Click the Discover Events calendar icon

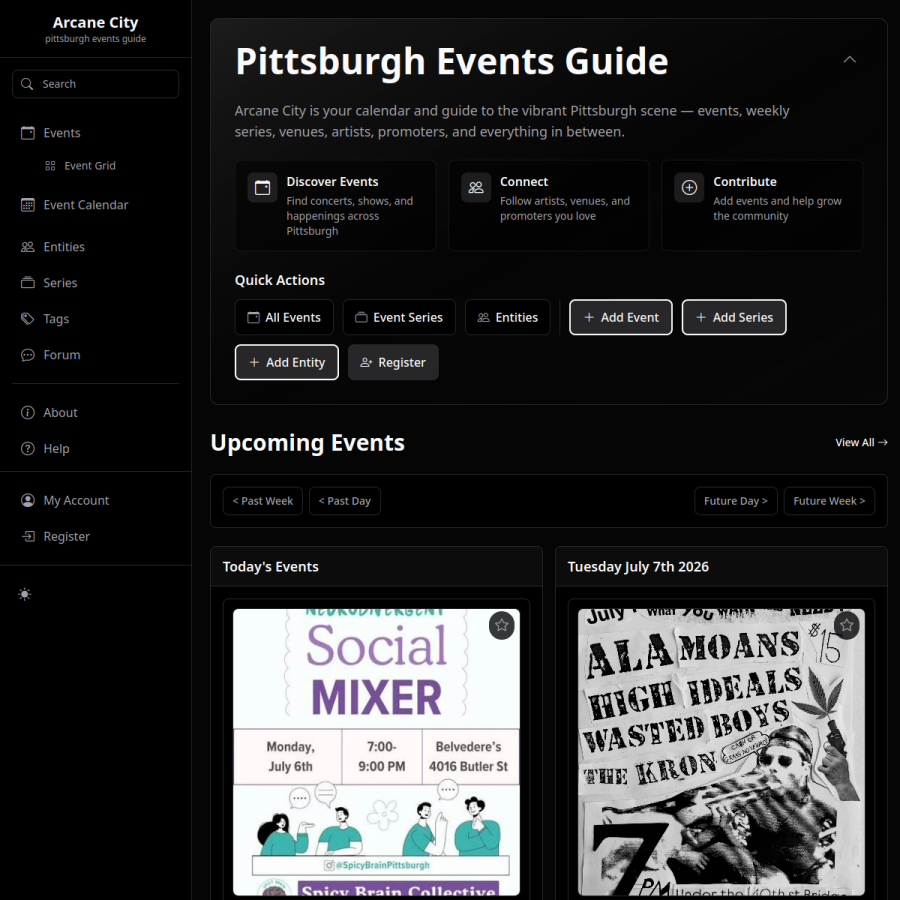pyautogui.click(x=262, y=188)
